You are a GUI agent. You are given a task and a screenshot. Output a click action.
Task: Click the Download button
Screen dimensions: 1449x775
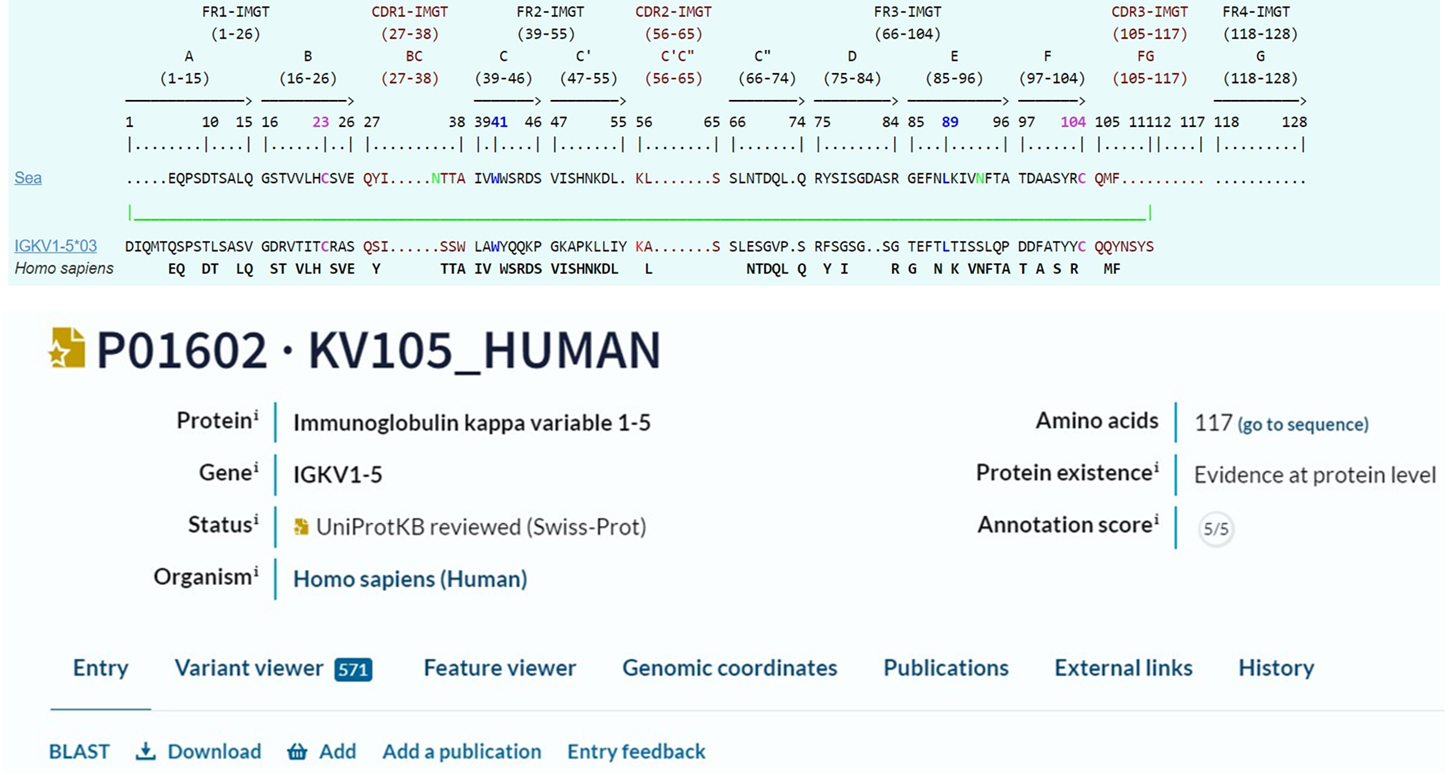(x=199, y=752)
